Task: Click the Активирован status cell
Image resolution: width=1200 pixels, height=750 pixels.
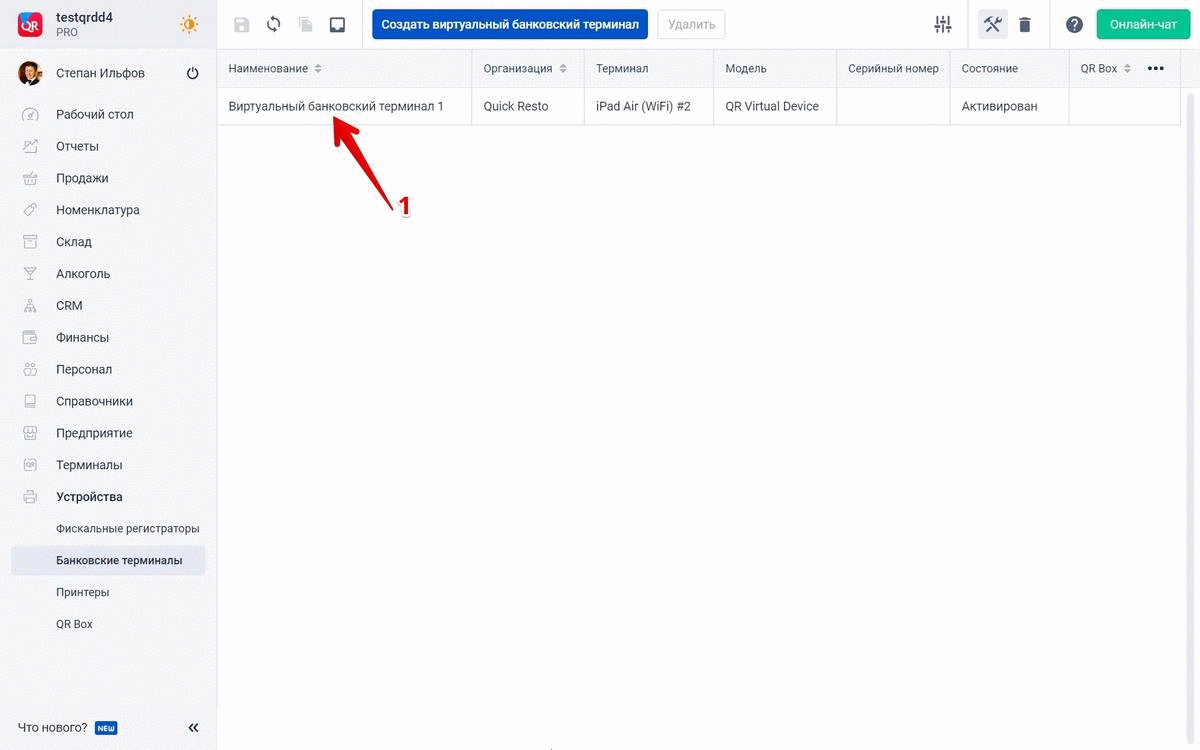Action: coord(1009,106)
